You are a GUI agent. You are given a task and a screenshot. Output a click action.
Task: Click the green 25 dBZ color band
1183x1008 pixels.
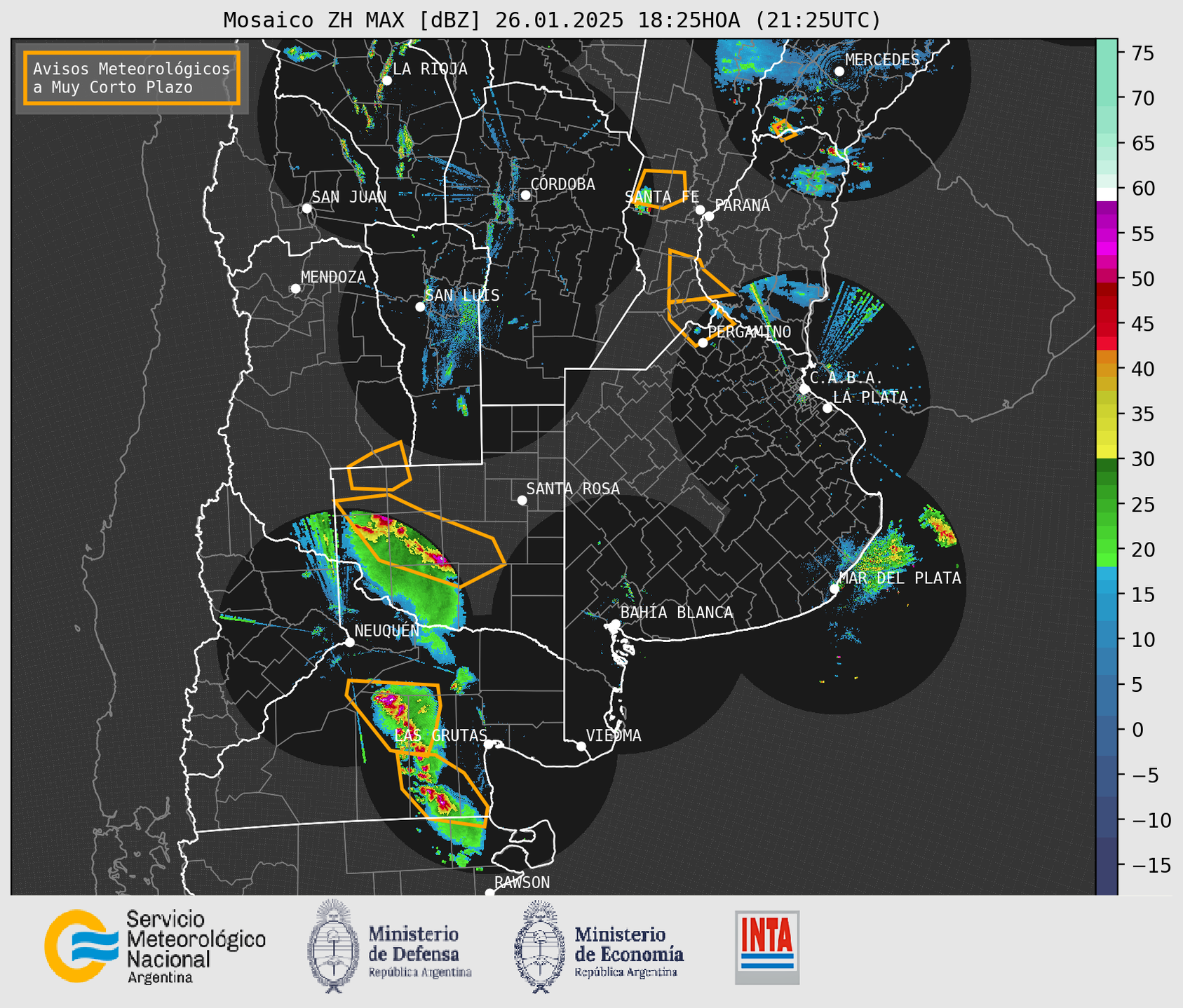[1107, 504]
